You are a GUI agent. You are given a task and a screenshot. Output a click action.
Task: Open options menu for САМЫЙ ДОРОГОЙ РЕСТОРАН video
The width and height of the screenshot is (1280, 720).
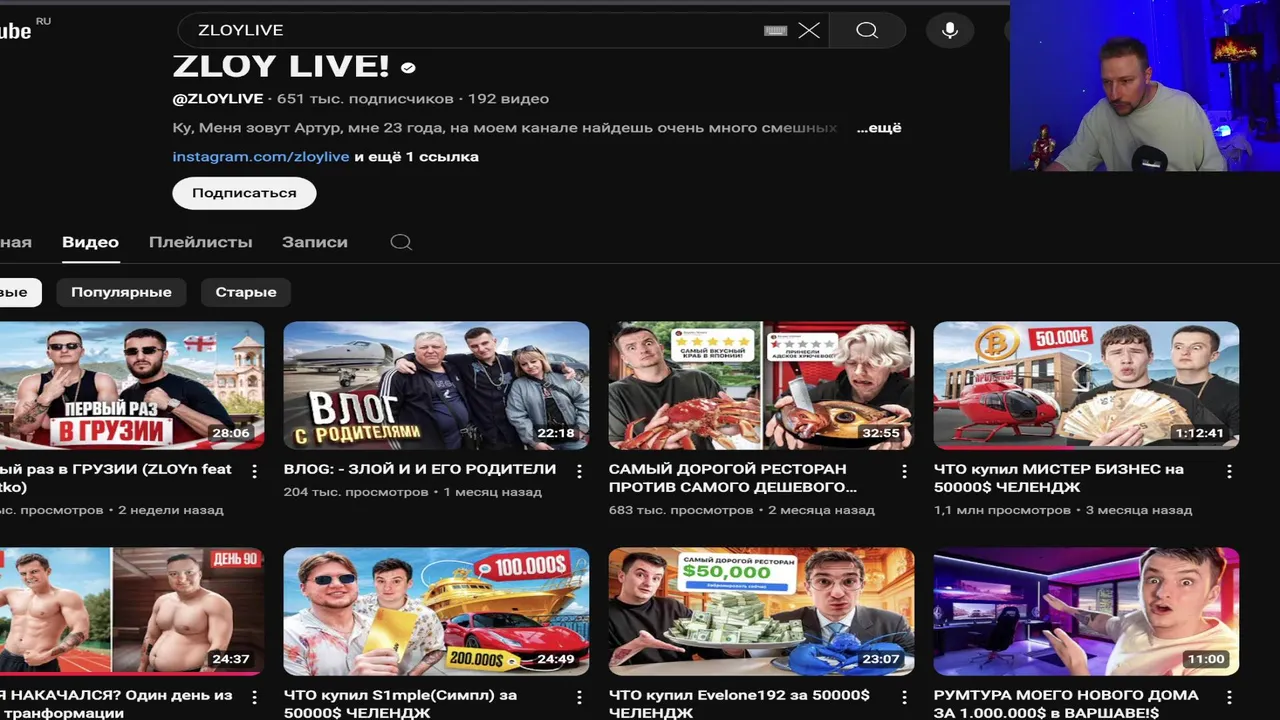click(x=904, y=471)
